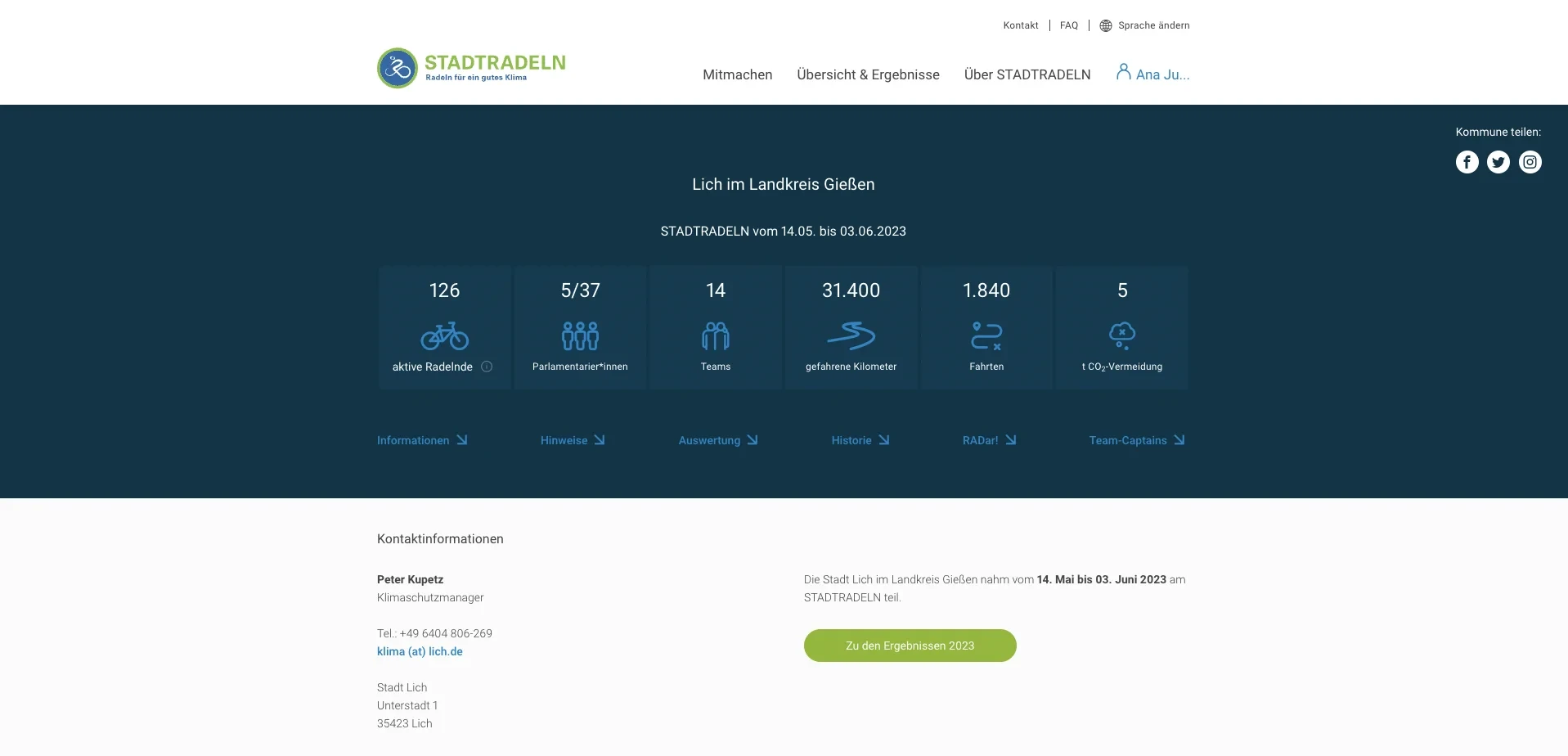
Task: Open the FAQ page
Action: coord(1068,25)
